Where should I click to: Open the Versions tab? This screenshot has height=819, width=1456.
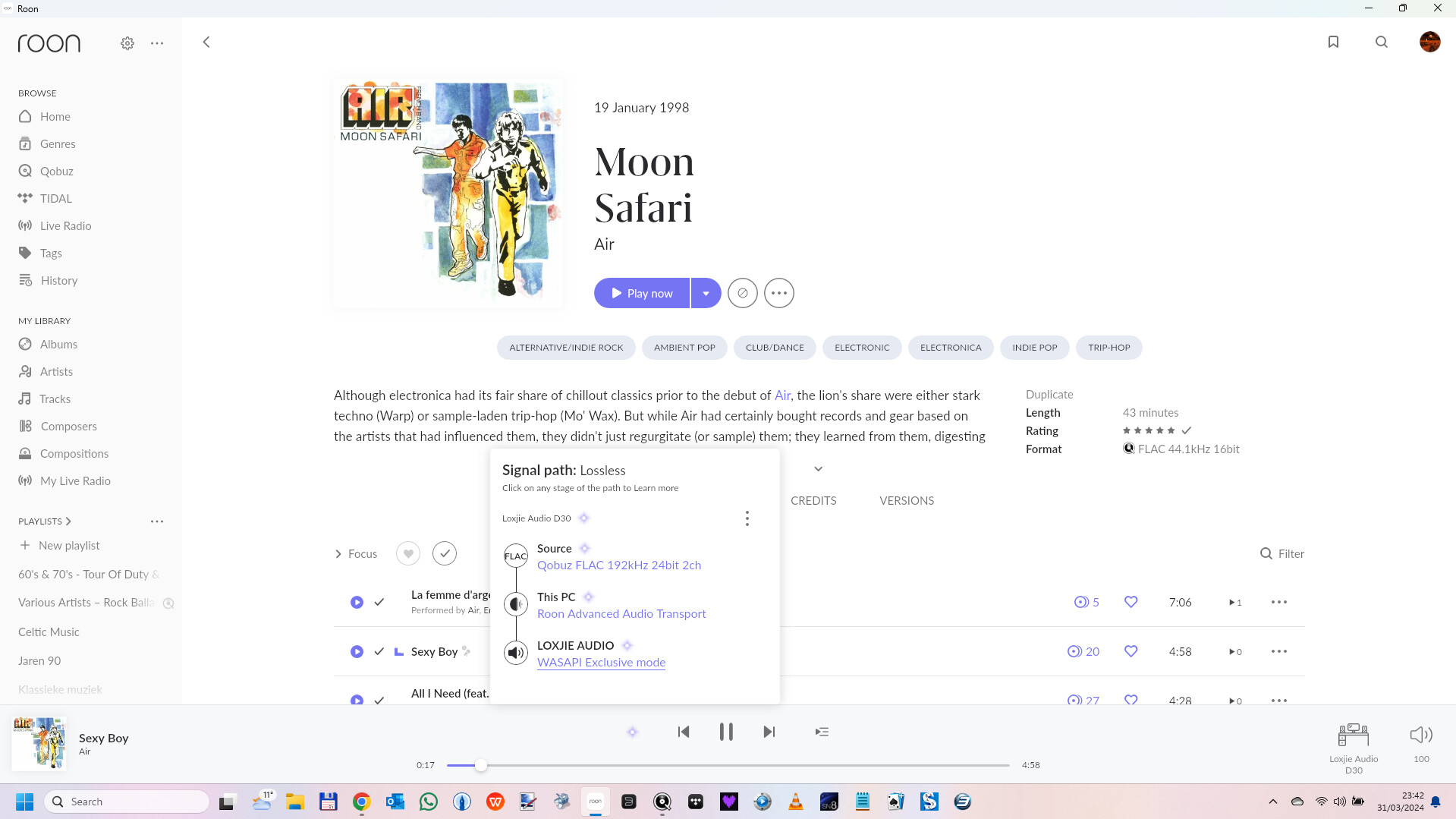[x=907, y=501]
